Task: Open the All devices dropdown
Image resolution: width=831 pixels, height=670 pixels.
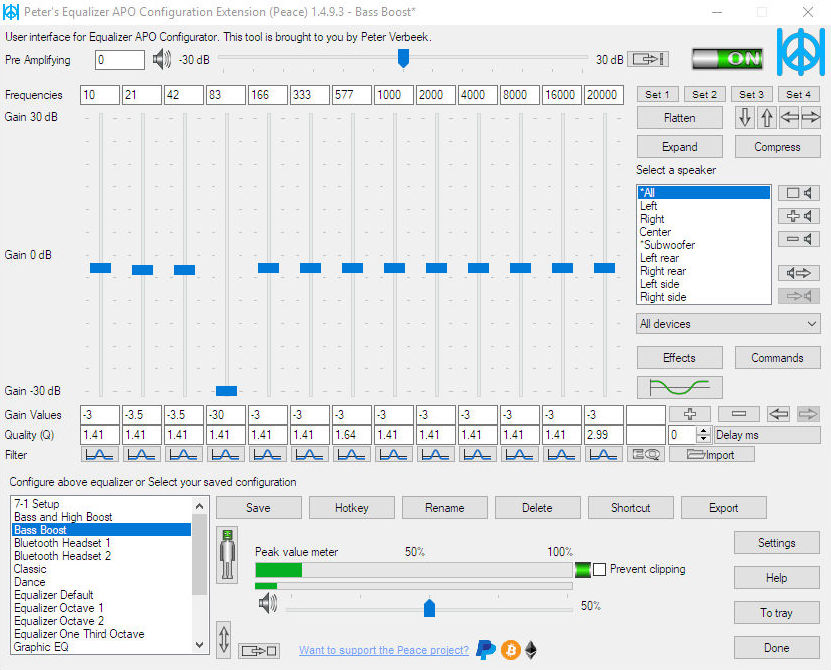Action: [x=728, y=323]
